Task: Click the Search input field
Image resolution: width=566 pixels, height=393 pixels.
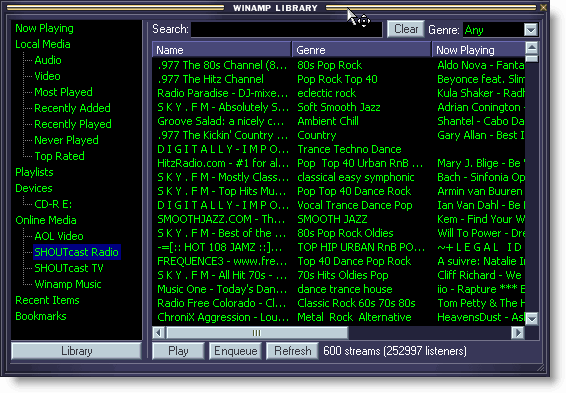Action: (x=286, y=30)
